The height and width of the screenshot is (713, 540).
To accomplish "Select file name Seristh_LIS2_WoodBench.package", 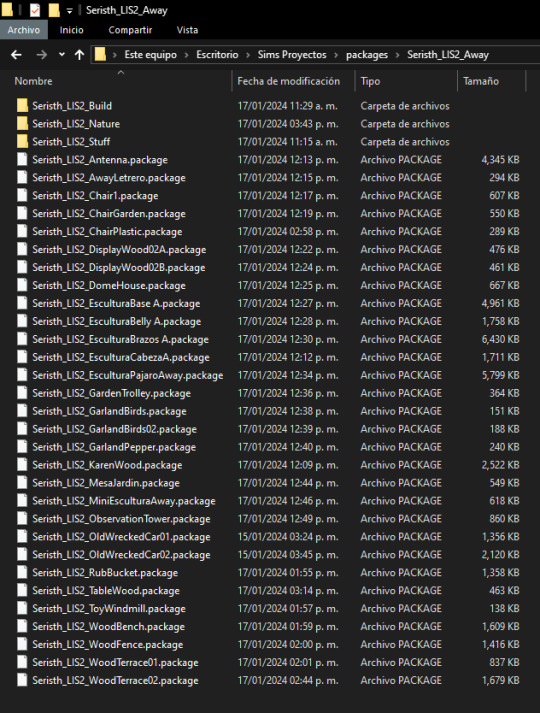I will (109, 627).
